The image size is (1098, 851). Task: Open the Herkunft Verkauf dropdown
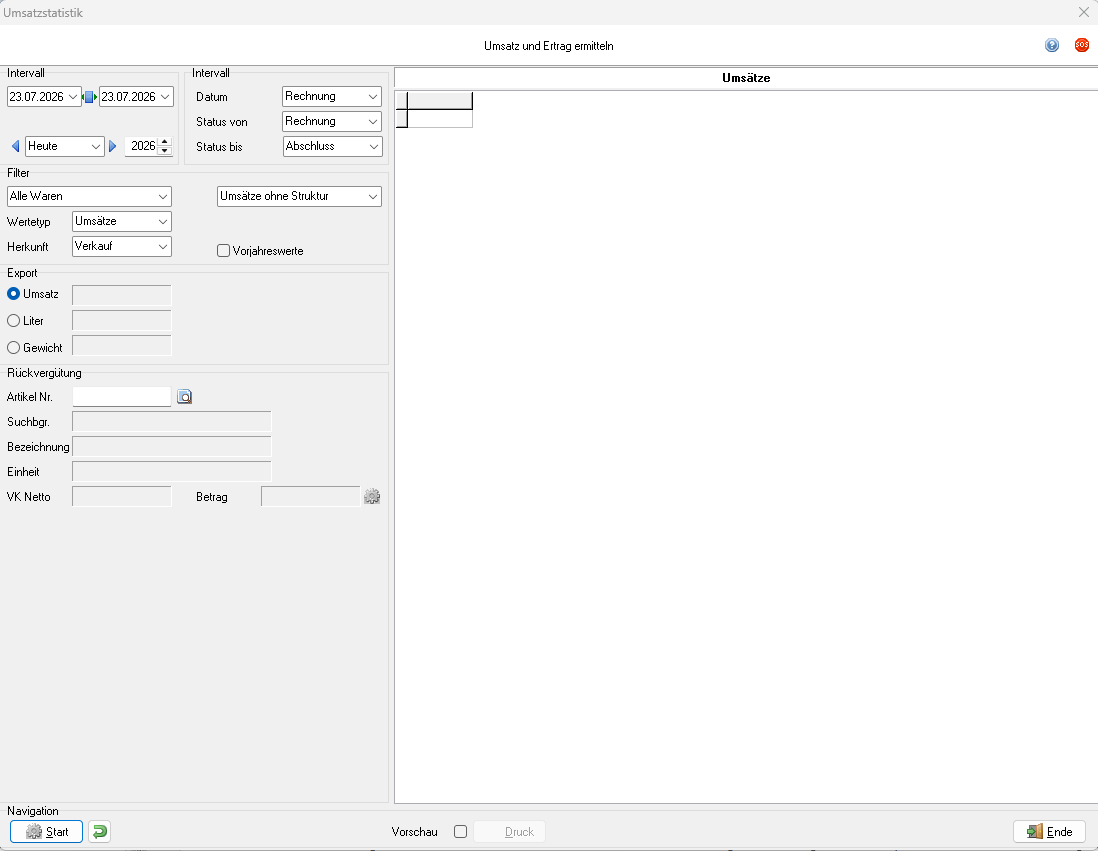click(122, 247)
